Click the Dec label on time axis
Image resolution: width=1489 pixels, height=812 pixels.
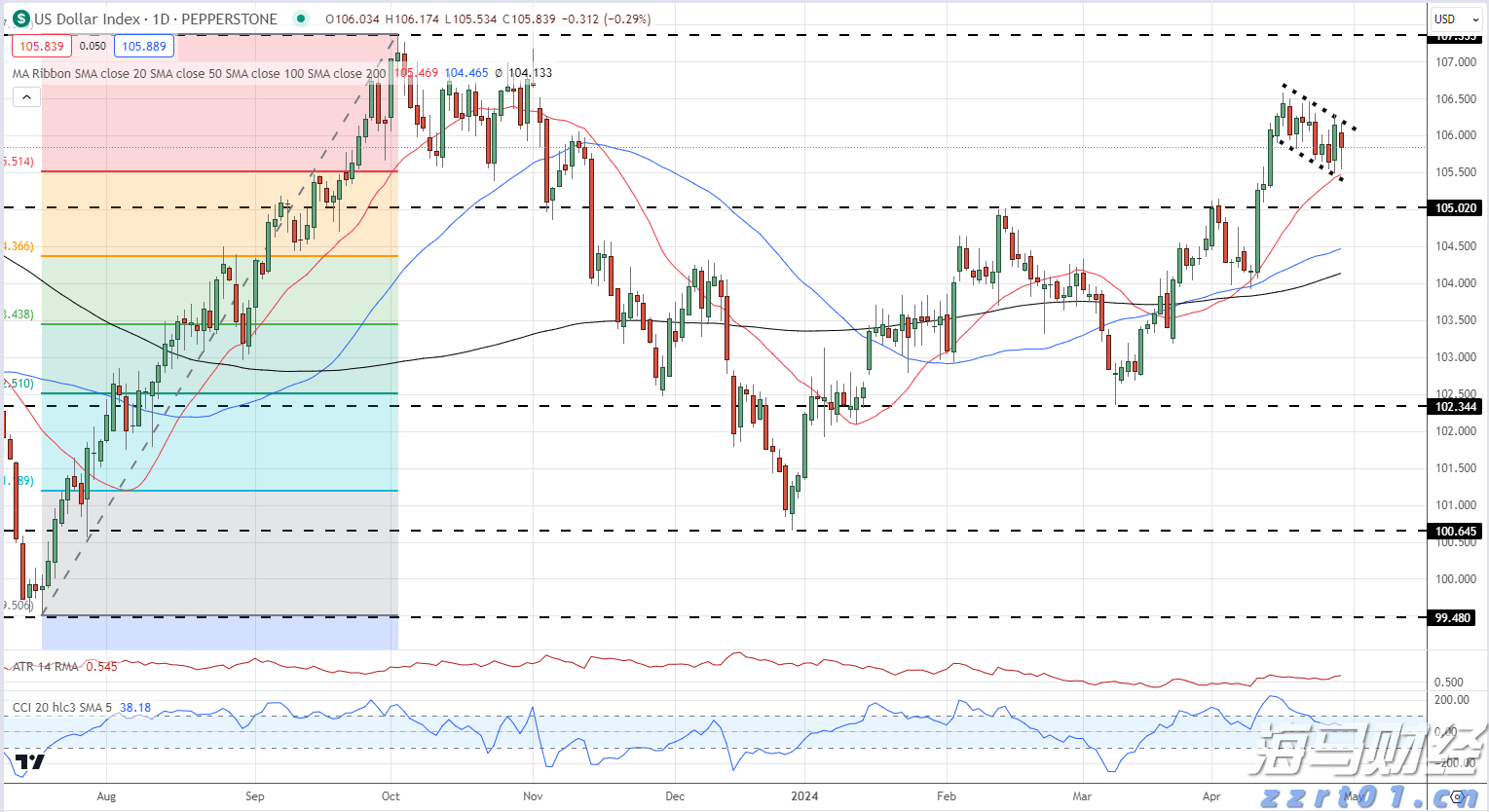pyautogui.click(x=675, y=796)
